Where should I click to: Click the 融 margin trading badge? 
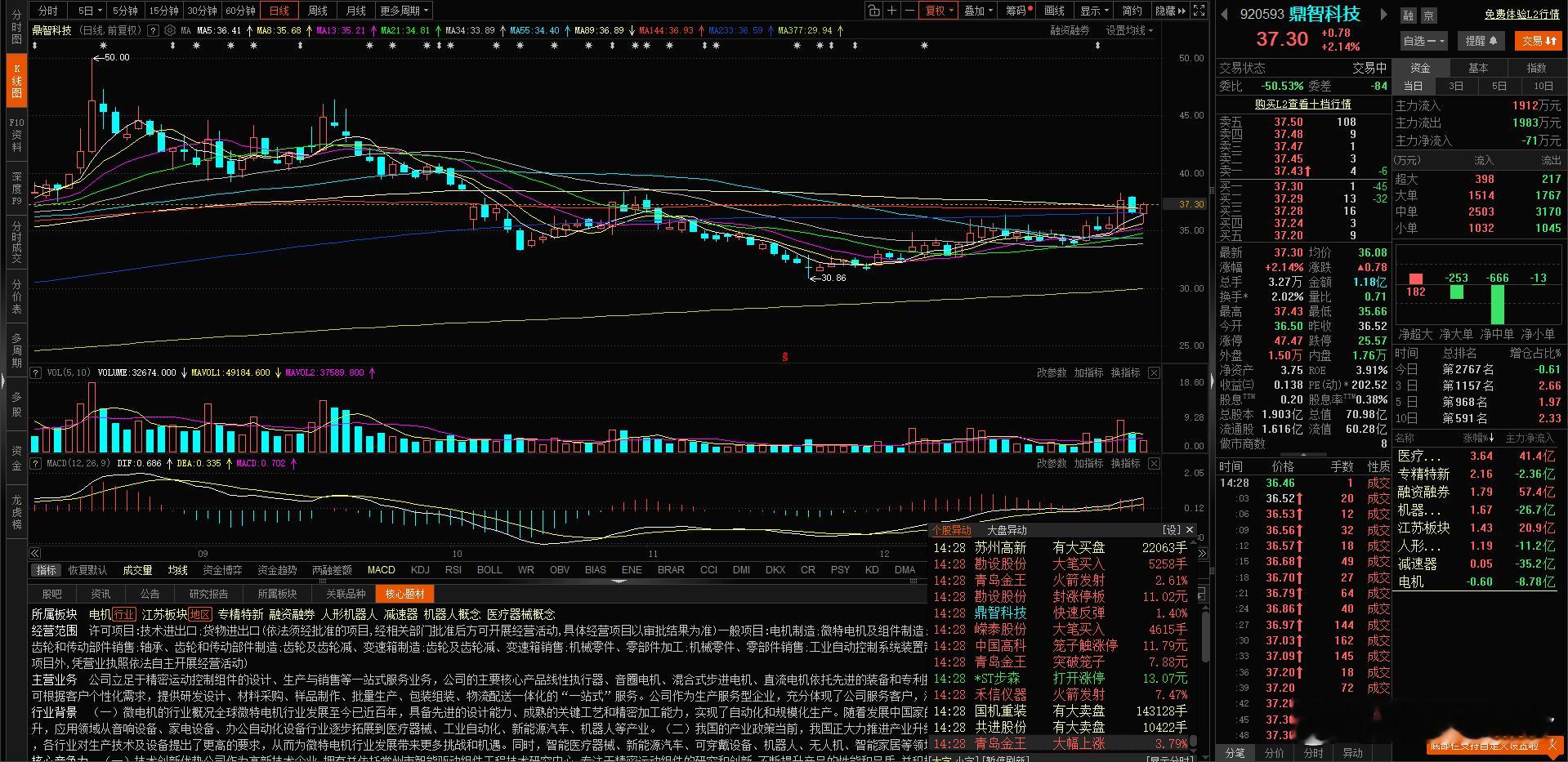1408,16
